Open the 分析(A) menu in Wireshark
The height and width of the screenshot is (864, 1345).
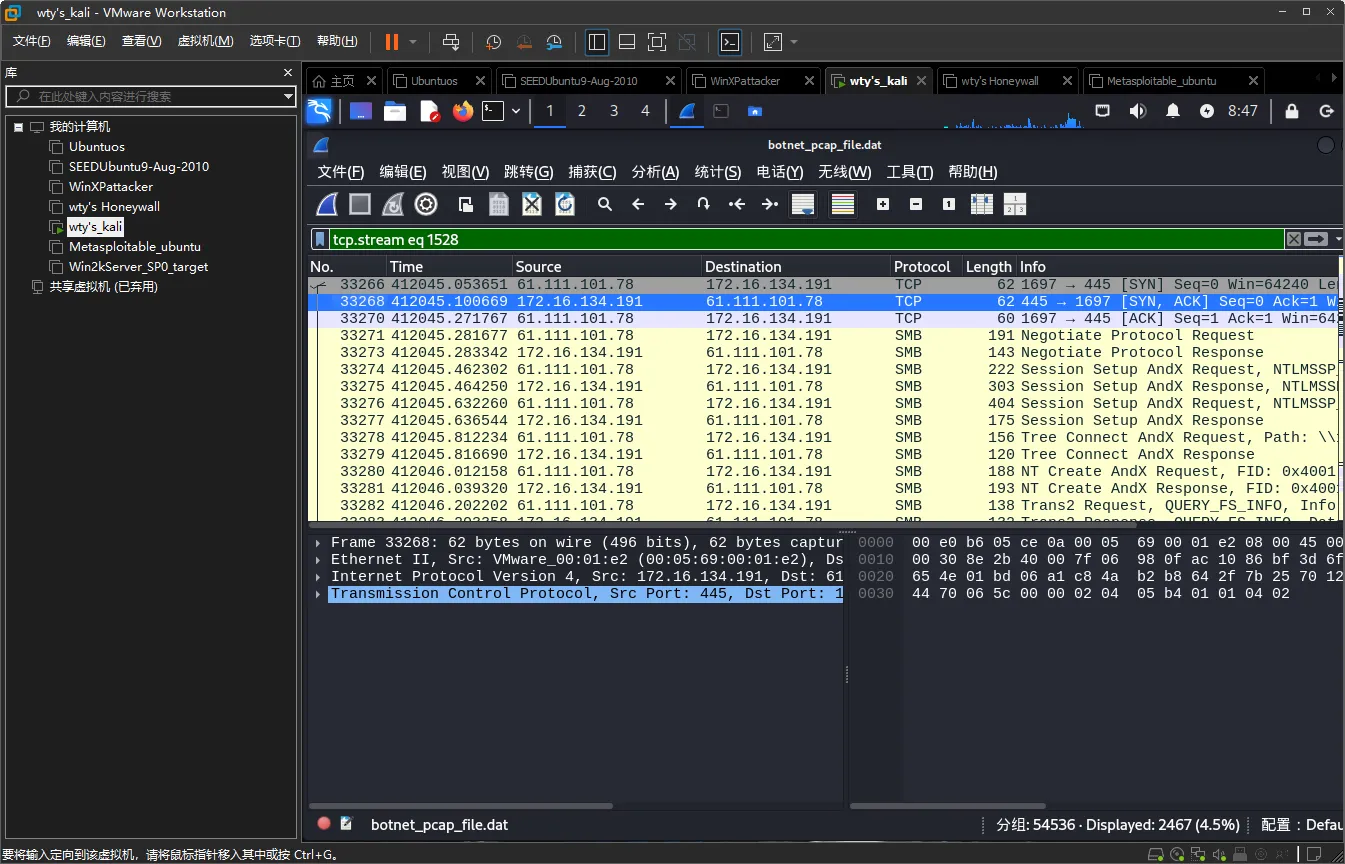655,172
